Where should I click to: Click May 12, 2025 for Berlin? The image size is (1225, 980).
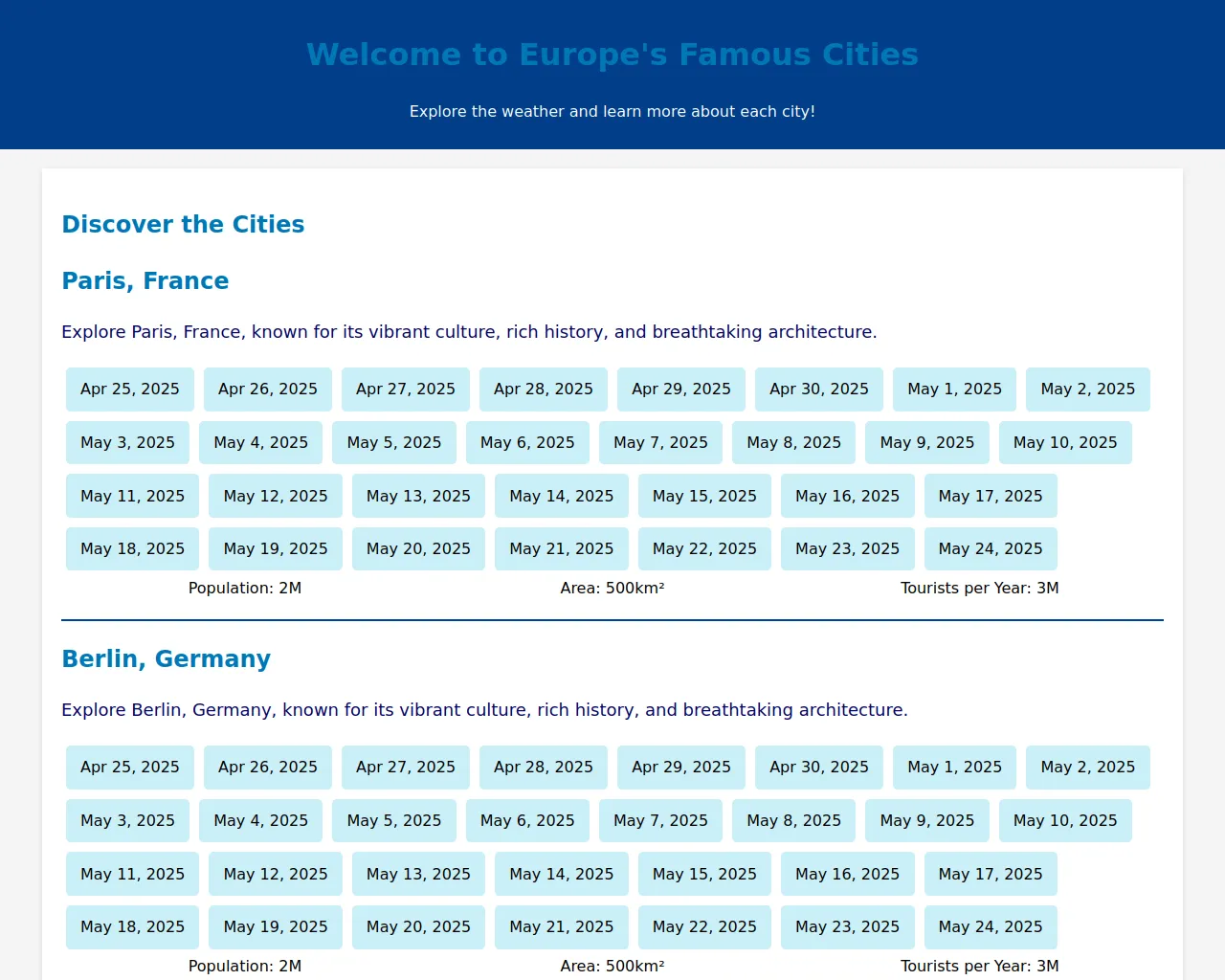tap(276, 875)
